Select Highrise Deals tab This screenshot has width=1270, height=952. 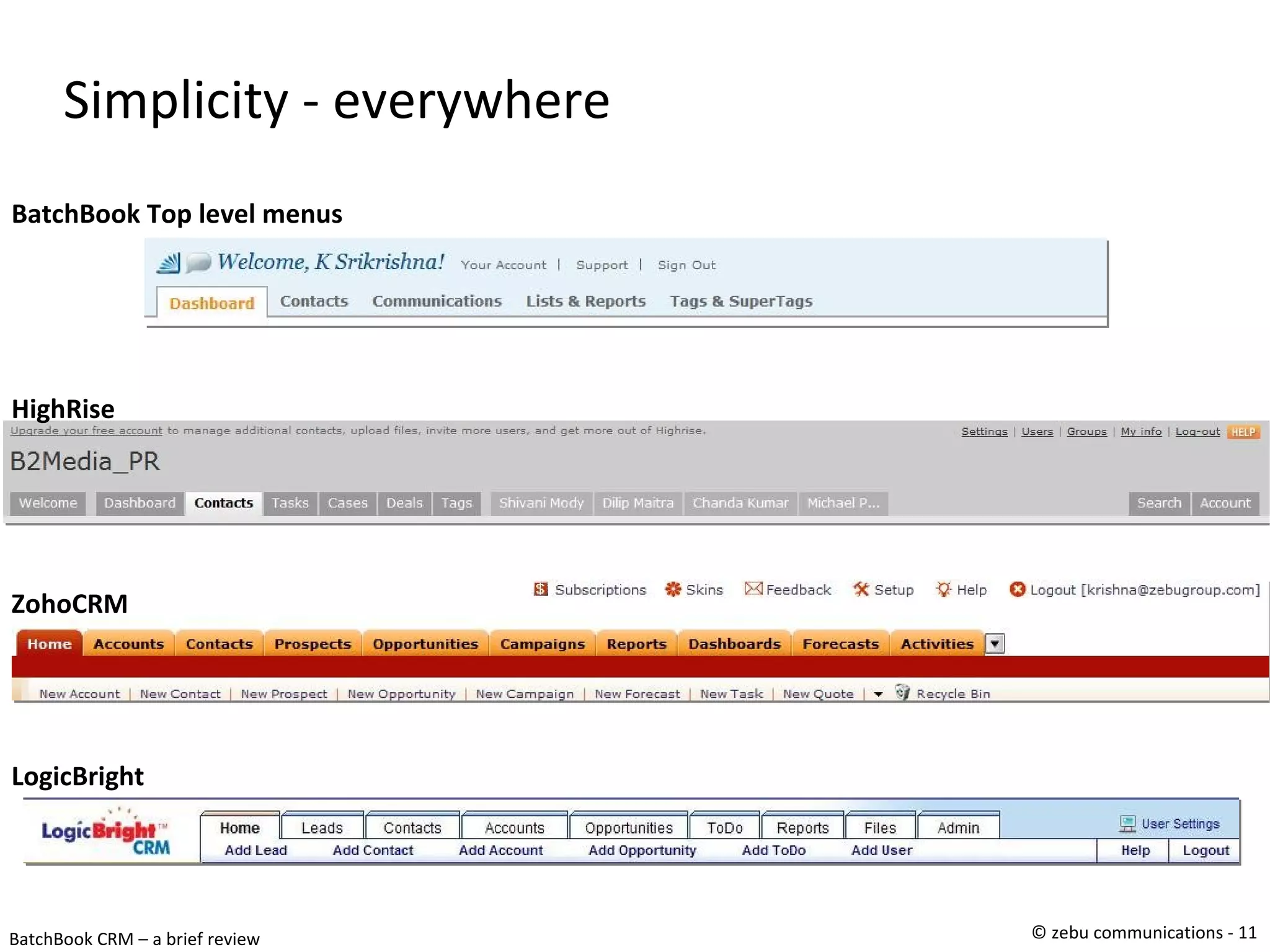[404, 503]
